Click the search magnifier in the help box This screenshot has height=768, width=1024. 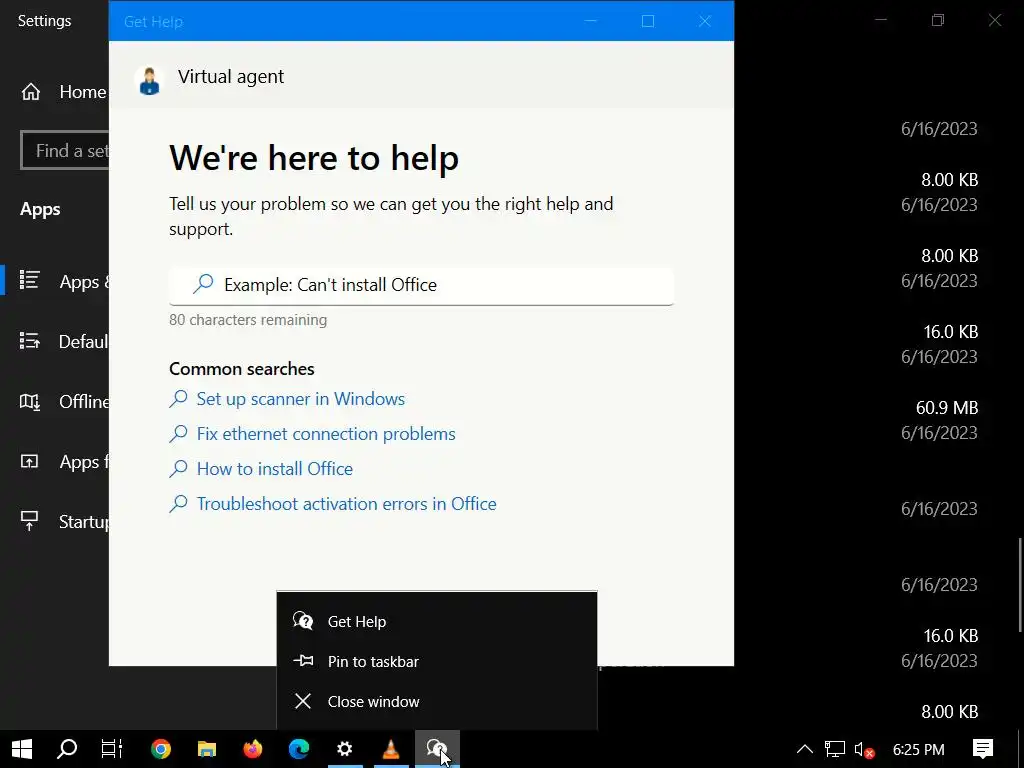click(203, 284)
